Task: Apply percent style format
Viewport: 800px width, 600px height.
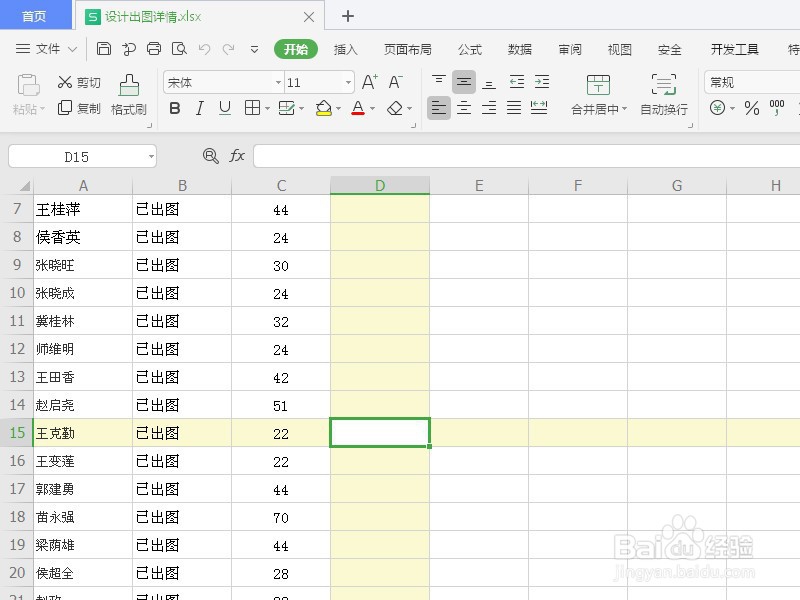Action: [752, 108]
